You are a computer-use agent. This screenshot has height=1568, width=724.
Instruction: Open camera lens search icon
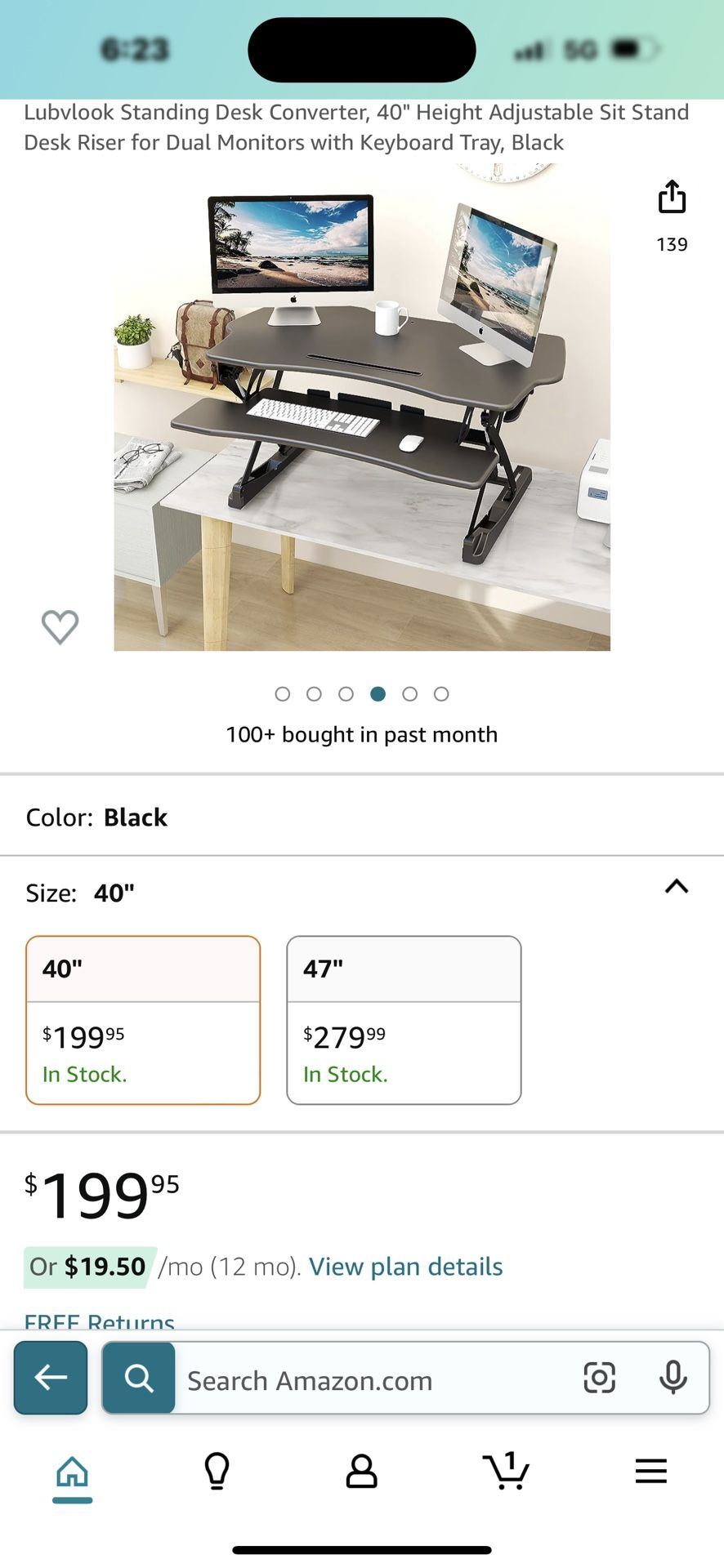(599, 1378)
